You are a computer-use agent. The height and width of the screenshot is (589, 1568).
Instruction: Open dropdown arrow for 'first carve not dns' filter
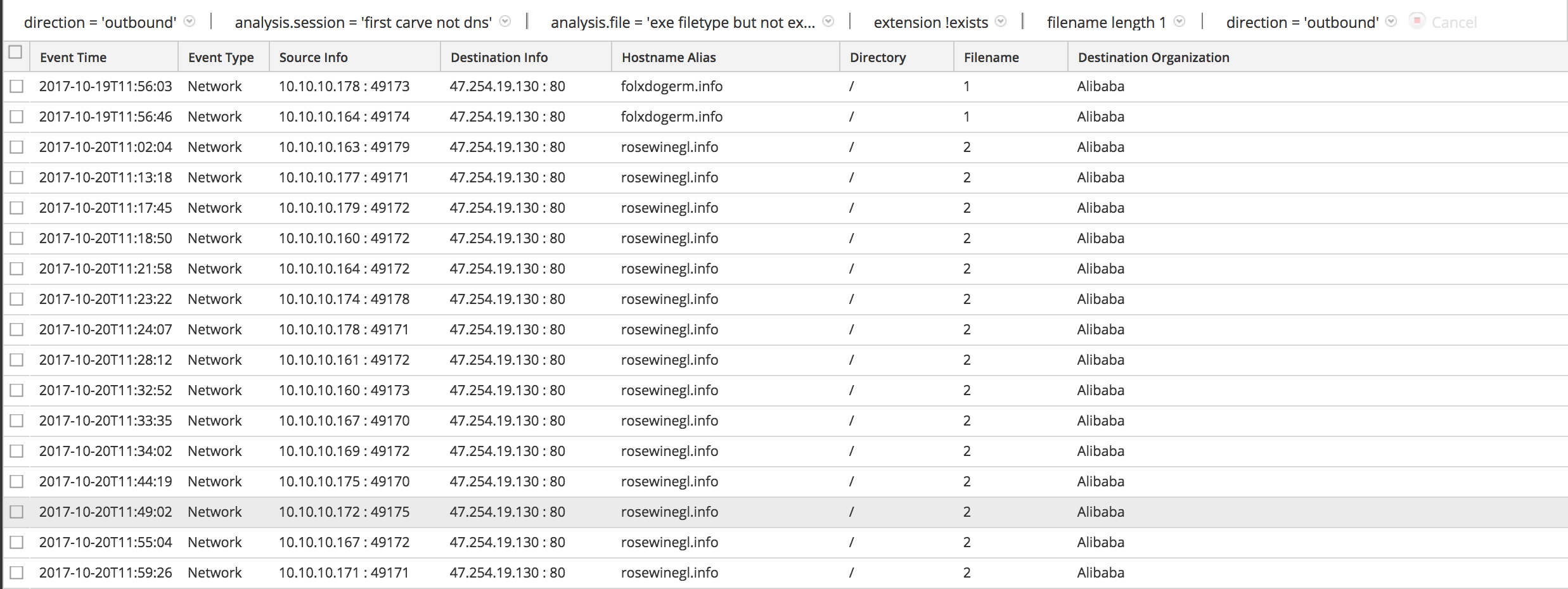(x=505, y=22)
